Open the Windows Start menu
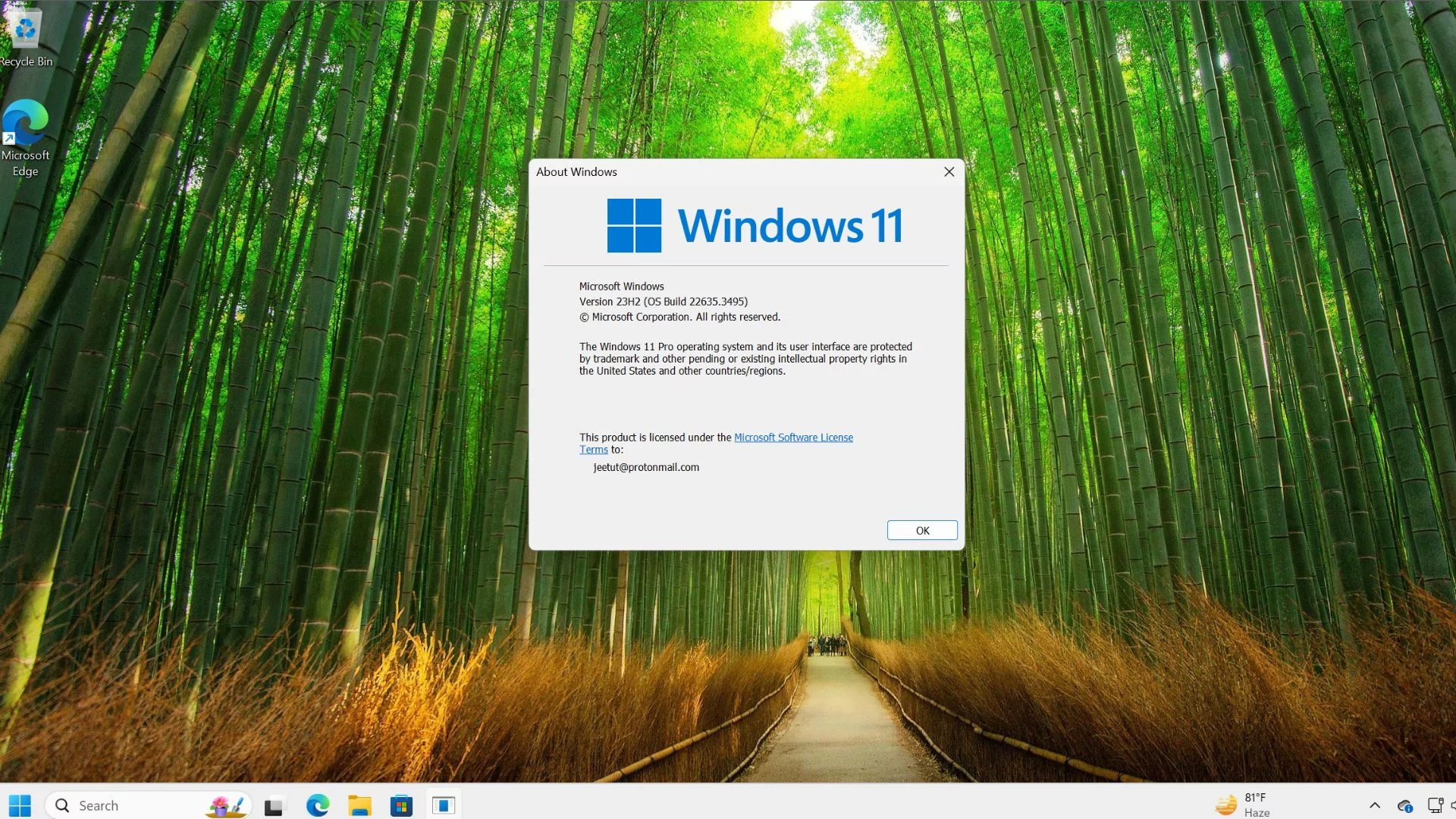Image resolution: width=1456 pixels, height=819 pixels. tap(20, 805)
